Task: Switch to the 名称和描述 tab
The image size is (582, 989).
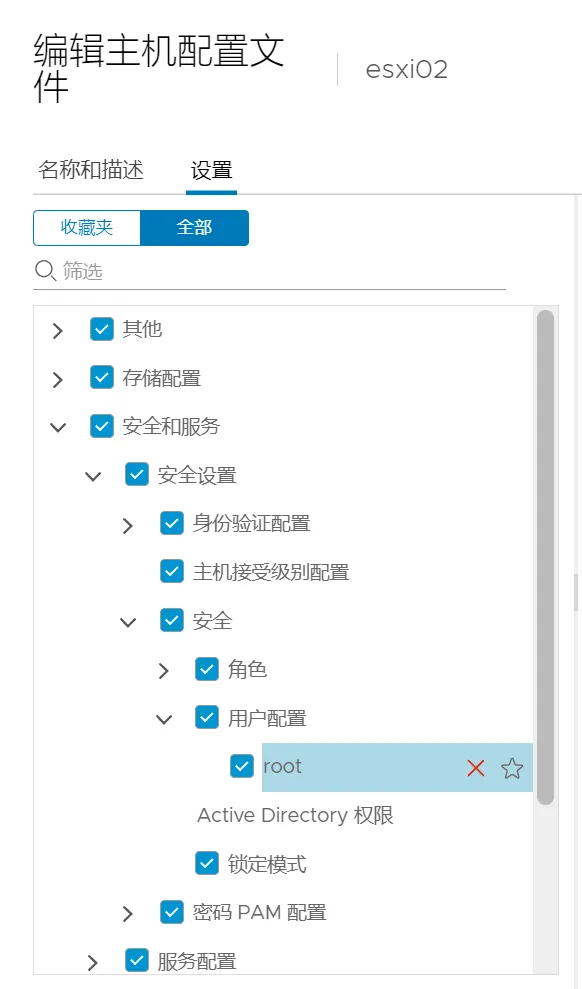Action: (x=91, y=170)
